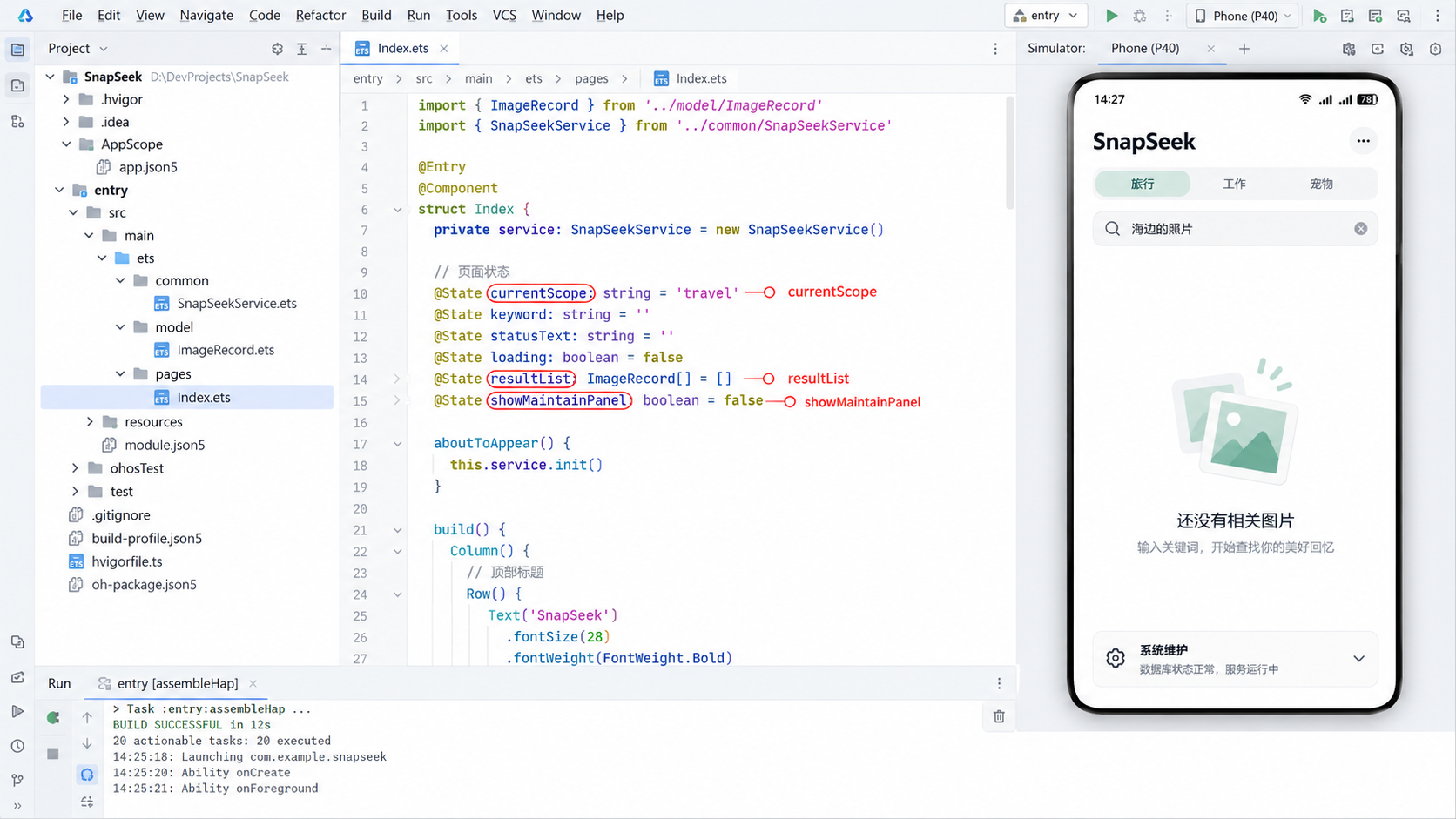Open the entry run configuration dropdown
This screenshot has width=1456, height=819.
[x=1046, y=16]
